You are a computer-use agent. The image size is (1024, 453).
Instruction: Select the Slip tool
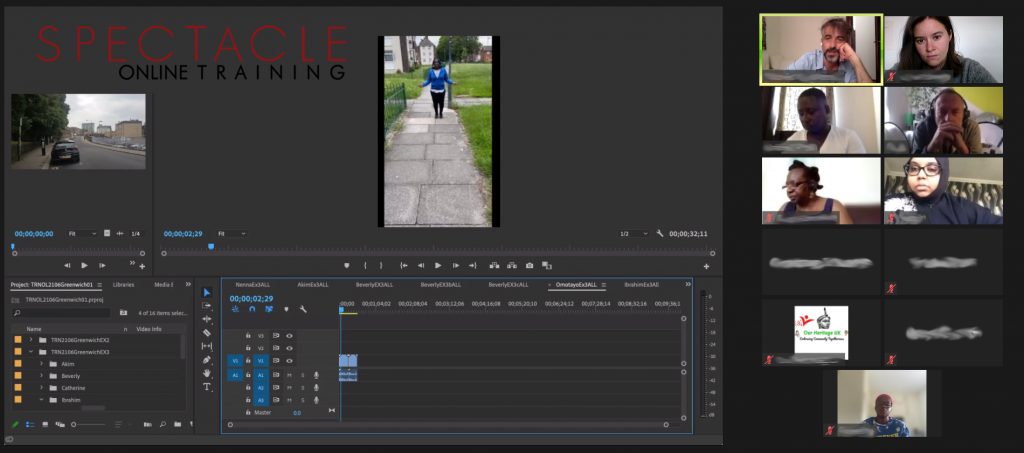[x=206, y=346]
